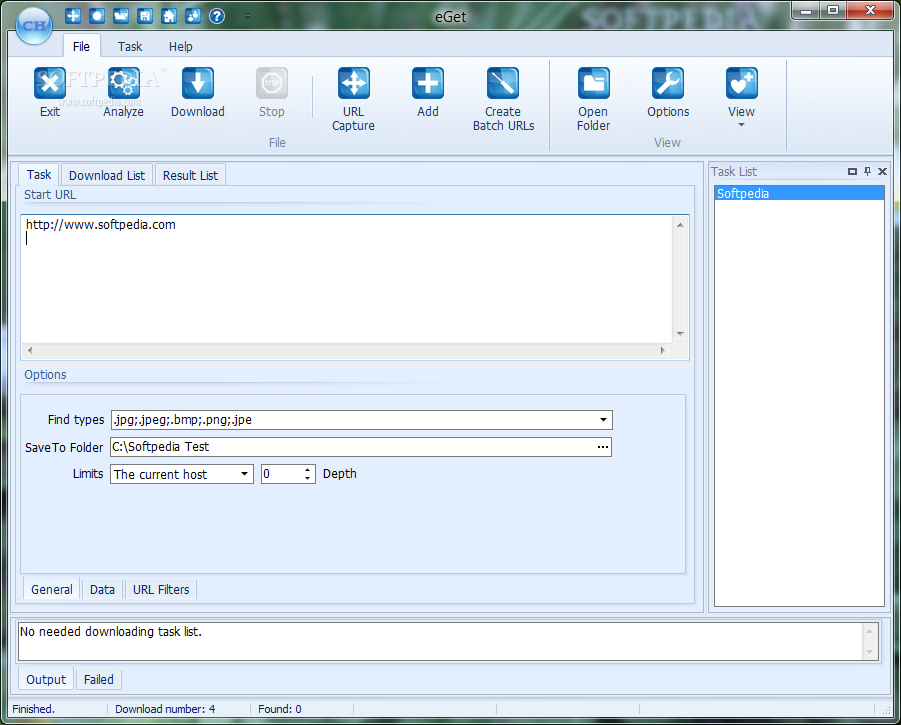Image resolution: width=901 pixels, height=725 pixels.
Task: Increase the Depth value with spinner up
Action: tap(307, 469)
